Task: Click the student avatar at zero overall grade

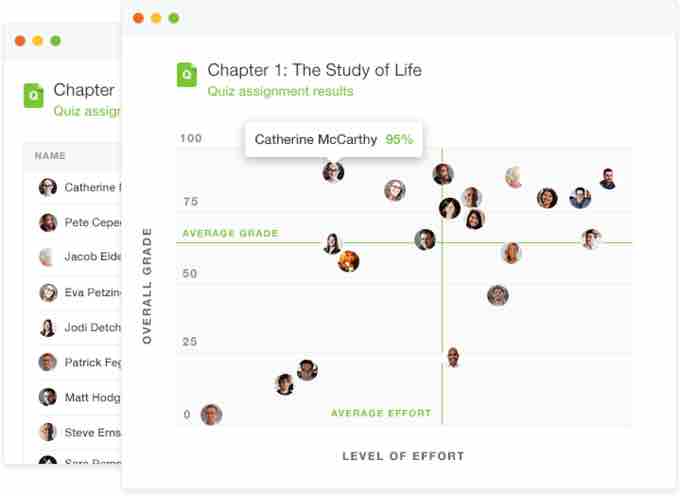Action: (x=211, y=414)
